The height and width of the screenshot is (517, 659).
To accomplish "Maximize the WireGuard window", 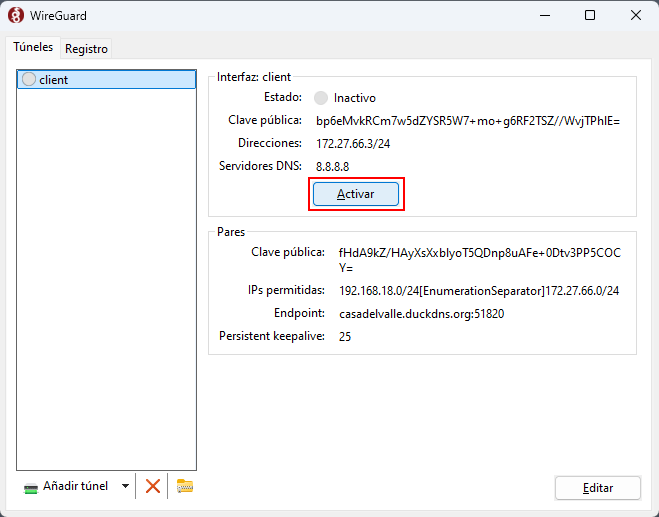I will click(x=590, y=15).
